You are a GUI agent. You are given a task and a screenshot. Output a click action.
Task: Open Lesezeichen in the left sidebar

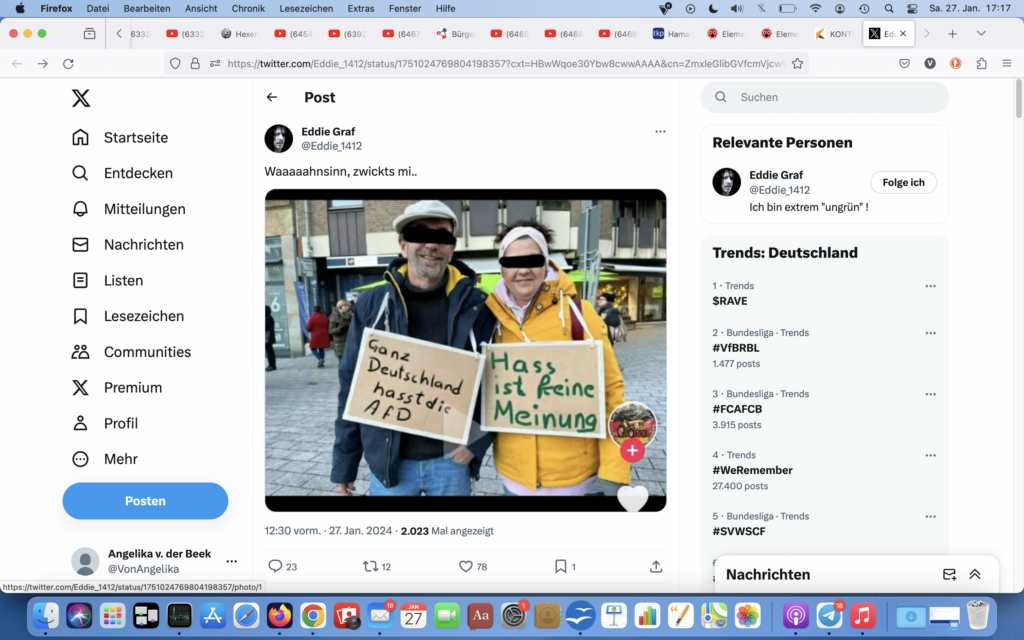(143, 316)
